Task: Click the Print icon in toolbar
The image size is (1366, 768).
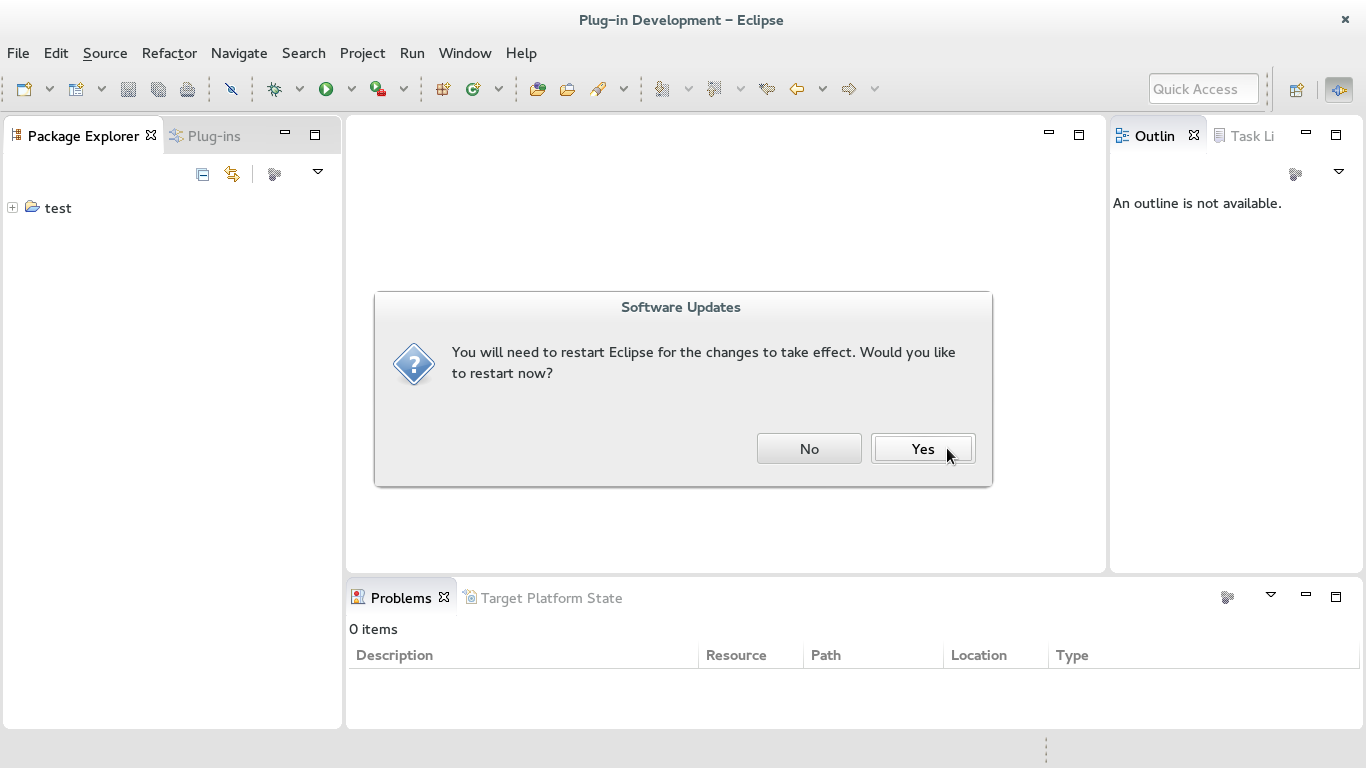Action: click(187, 89)
